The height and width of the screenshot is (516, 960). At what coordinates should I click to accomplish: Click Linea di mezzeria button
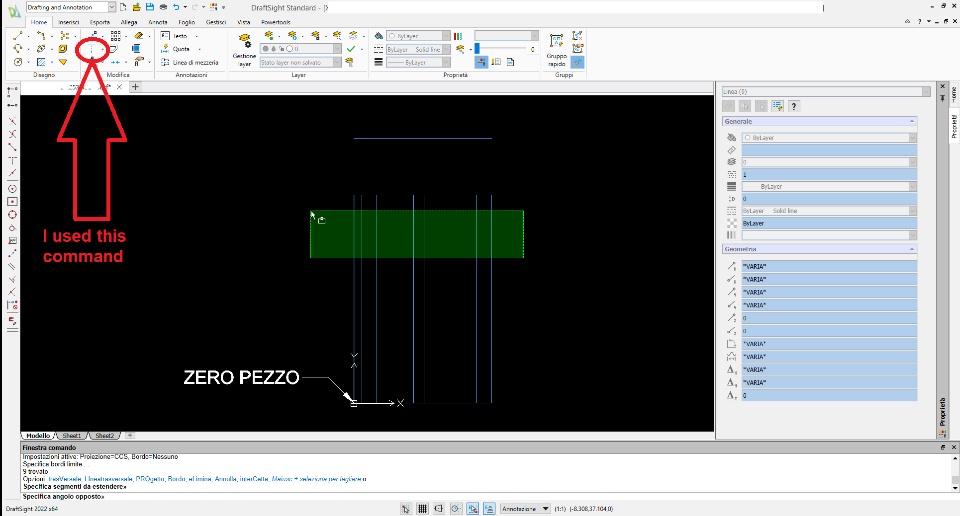tap(190, 62)
